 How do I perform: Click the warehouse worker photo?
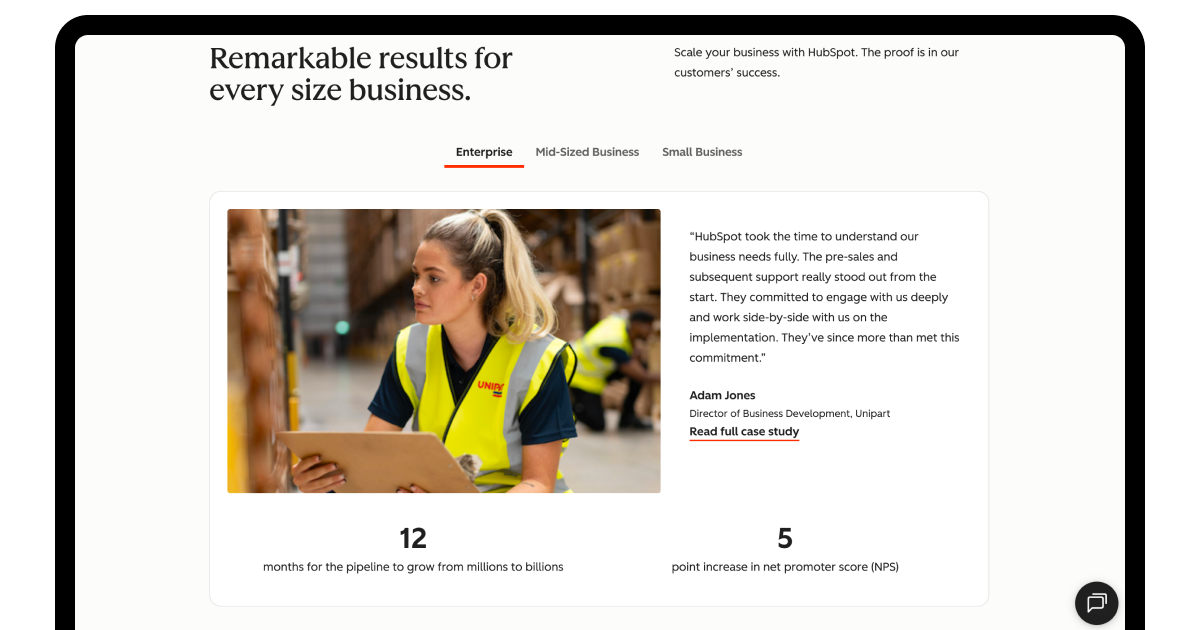point(444,350)
